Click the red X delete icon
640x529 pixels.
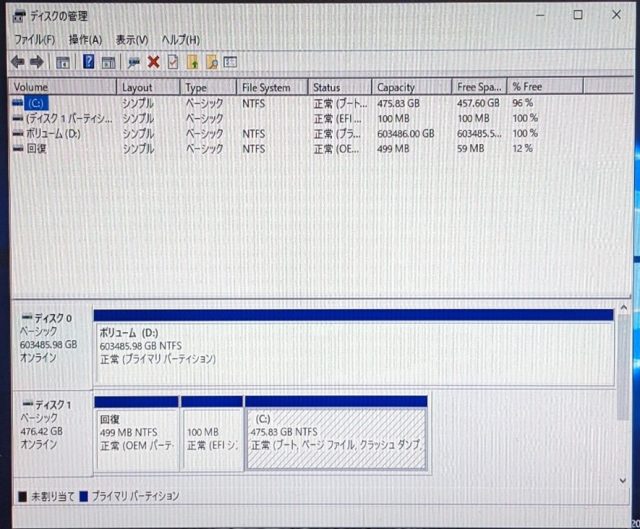click(153, 62)
